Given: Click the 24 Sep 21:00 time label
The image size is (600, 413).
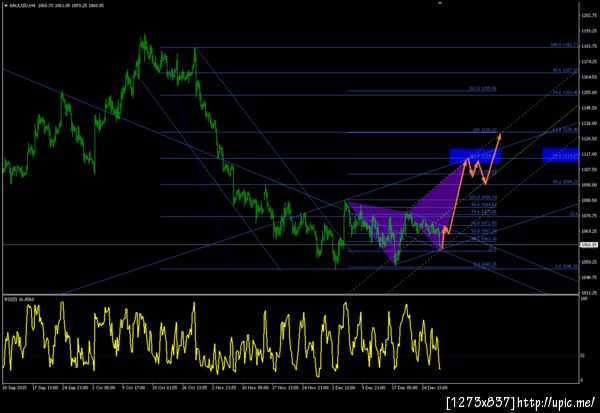Looking at the screenshot, I should click(x=75, y=388).
